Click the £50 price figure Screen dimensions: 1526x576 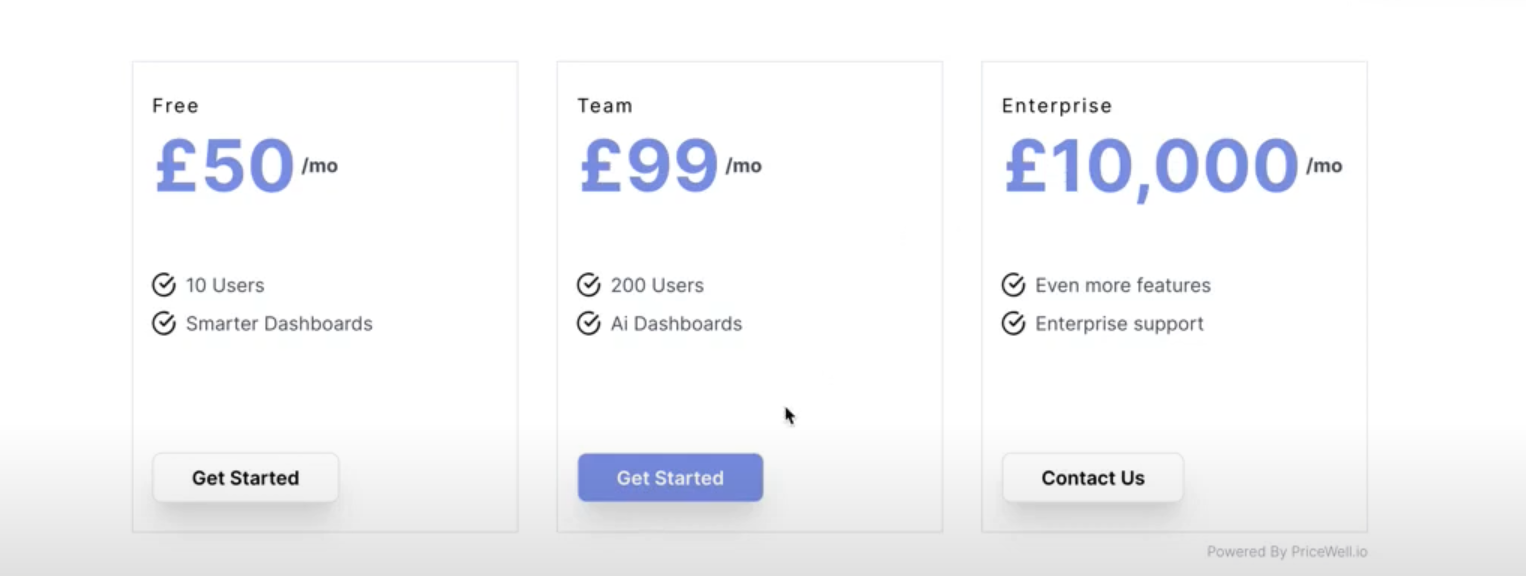coord(225,166)
